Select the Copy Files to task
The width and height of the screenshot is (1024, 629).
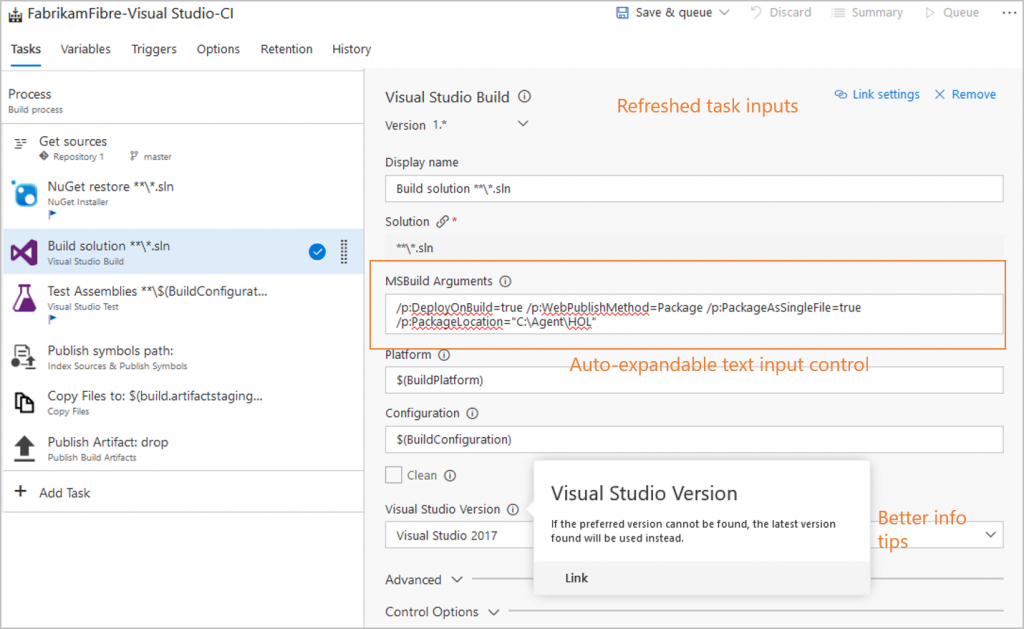click(x=183, y=402)
